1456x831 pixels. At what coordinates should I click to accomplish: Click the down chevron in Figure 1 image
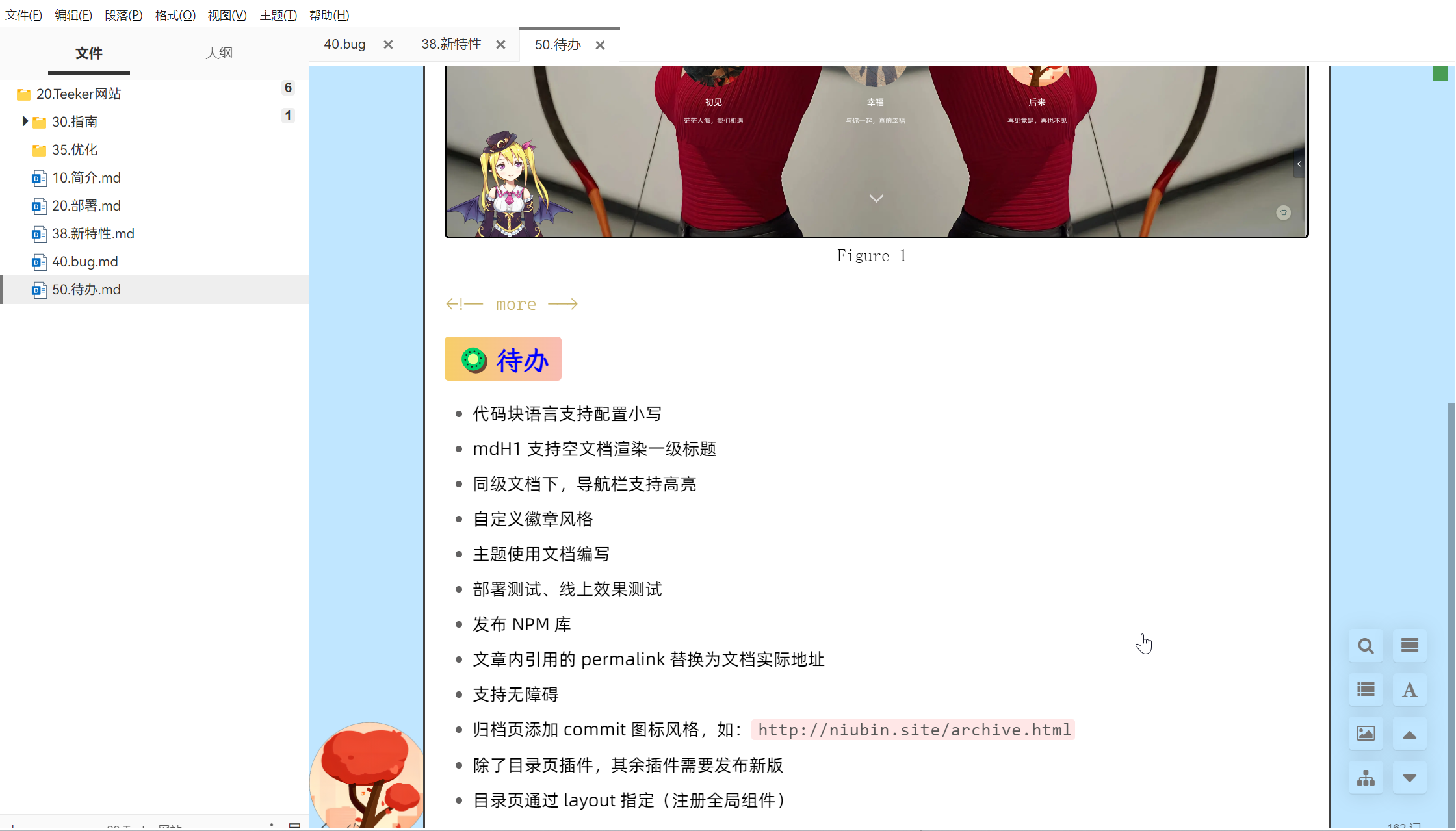(876, 198)
